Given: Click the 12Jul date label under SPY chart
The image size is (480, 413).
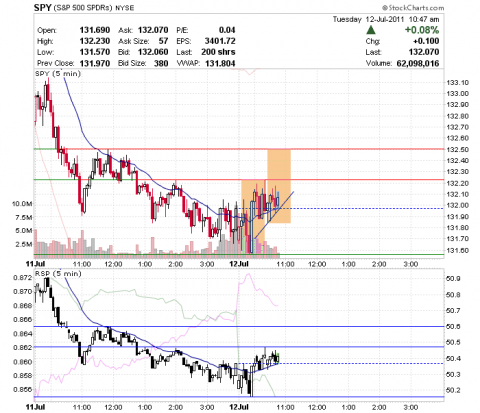Looking at the screenshot, I should [x=239, y=264].
